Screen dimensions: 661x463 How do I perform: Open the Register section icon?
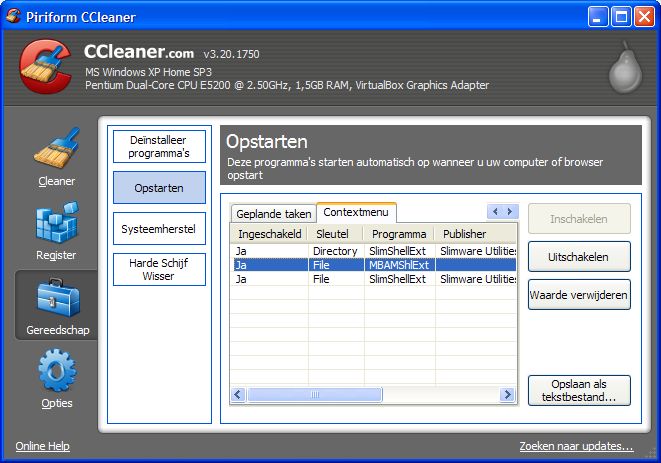[56, 225]
